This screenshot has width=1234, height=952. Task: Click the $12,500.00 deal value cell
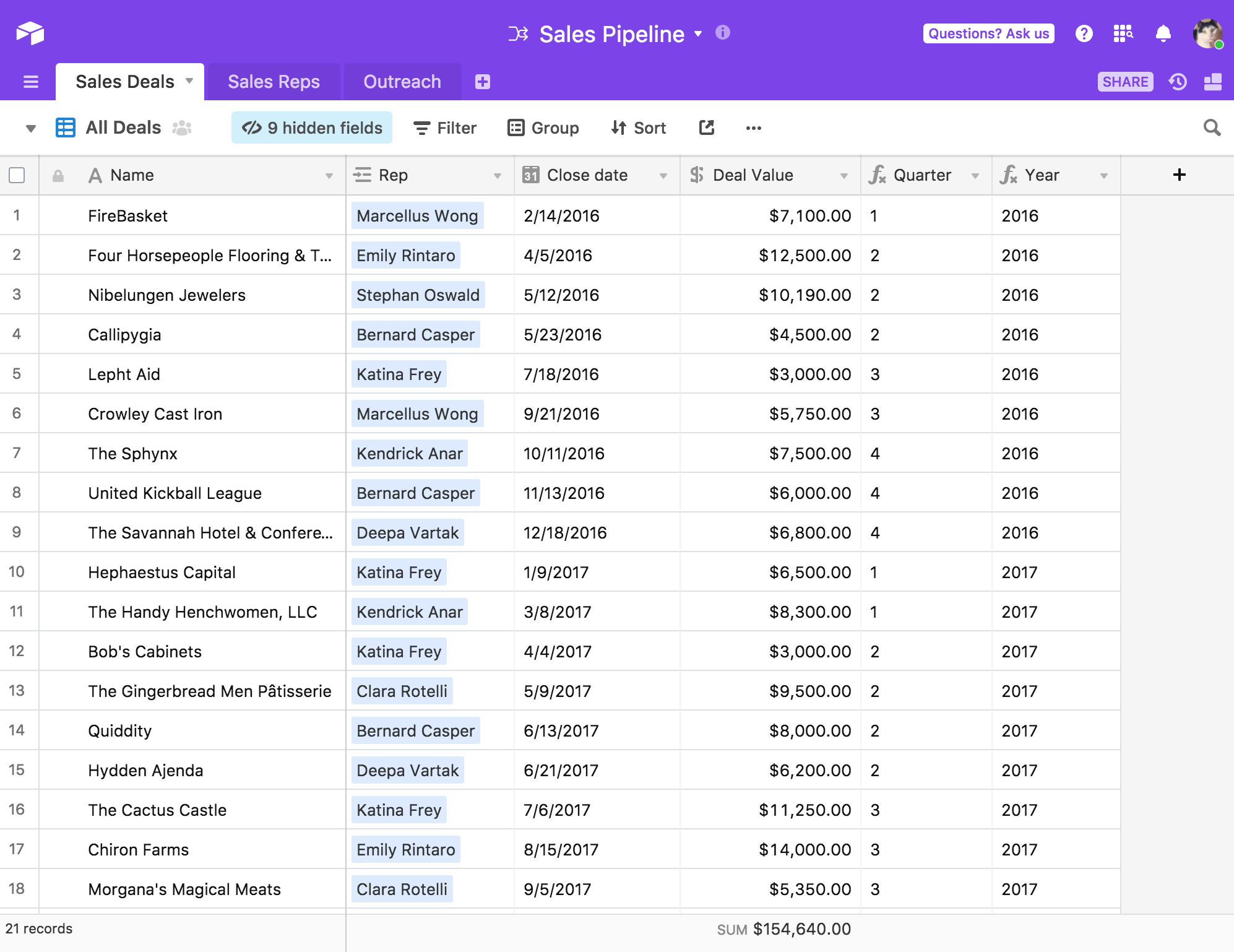tap(770, 255)
